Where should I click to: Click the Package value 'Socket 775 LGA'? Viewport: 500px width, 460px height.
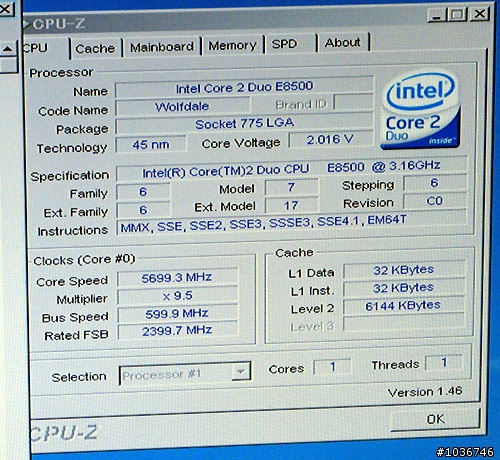coord(244,124)
